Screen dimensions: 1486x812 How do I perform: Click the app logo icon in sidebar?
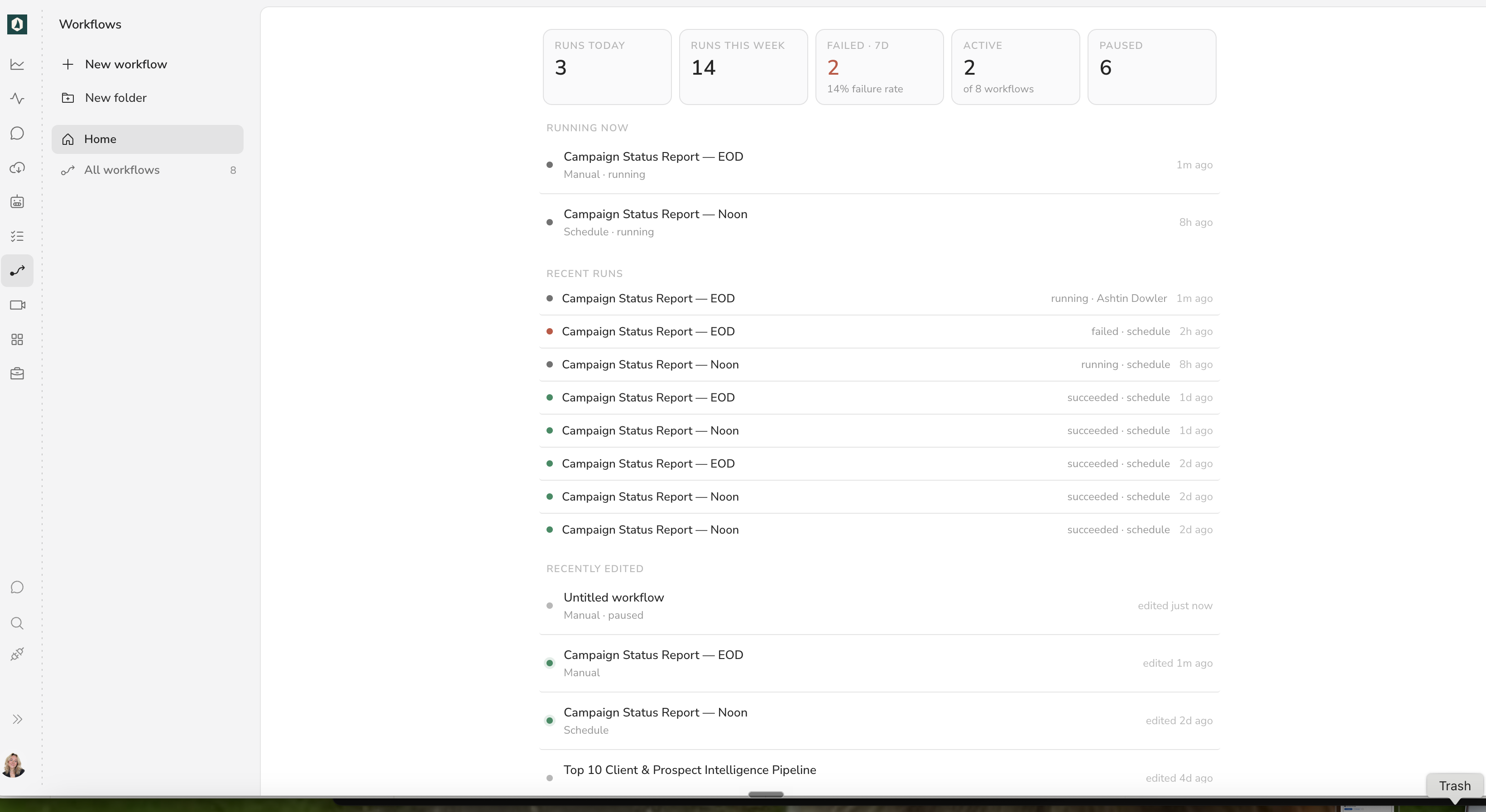(x=17, y=24)
